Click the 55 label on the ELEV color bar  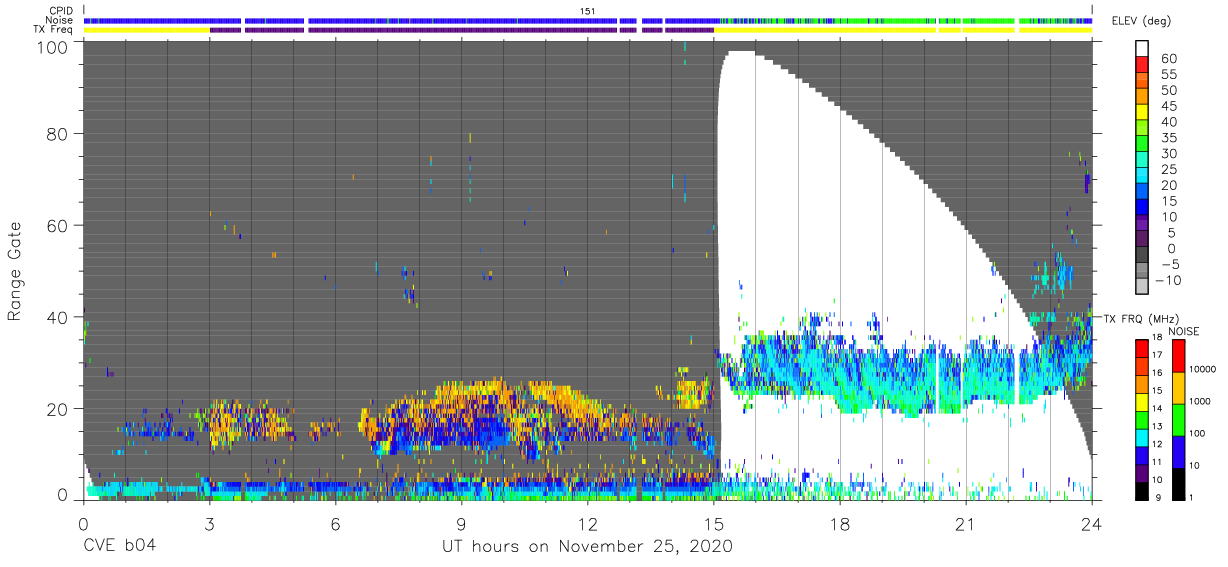pos(1169,75)
